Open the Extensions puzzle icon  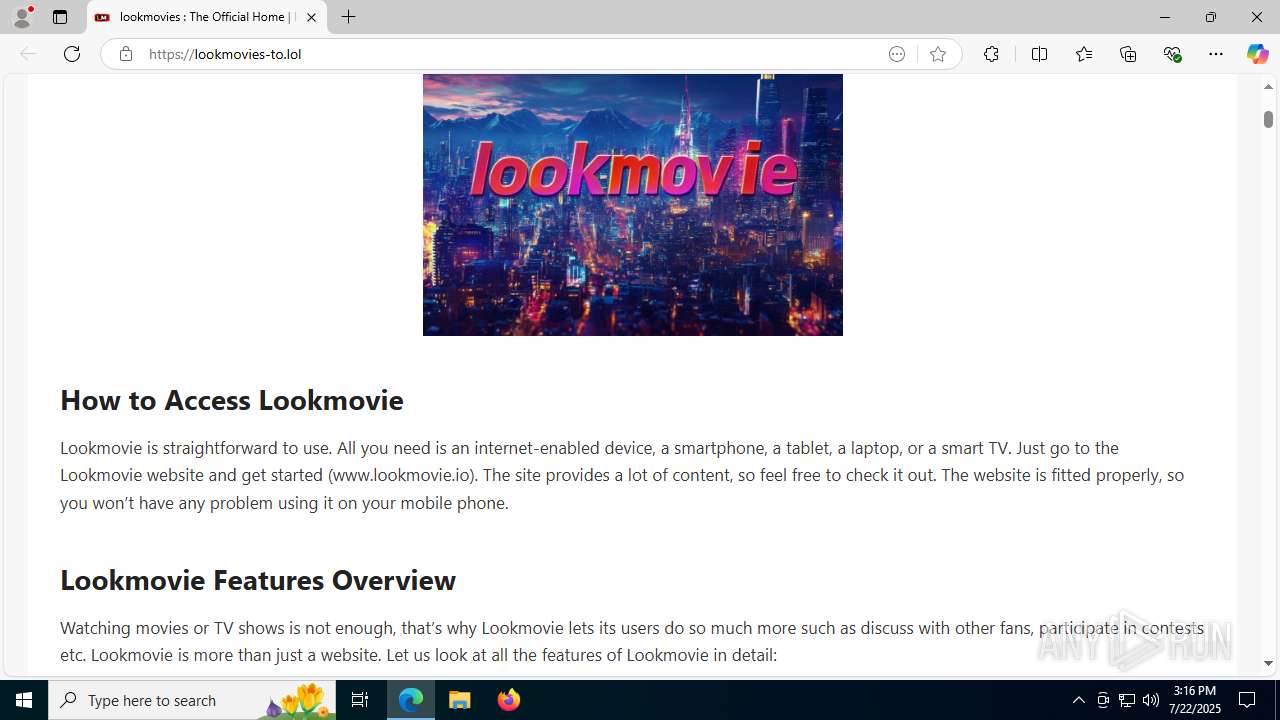991,54
